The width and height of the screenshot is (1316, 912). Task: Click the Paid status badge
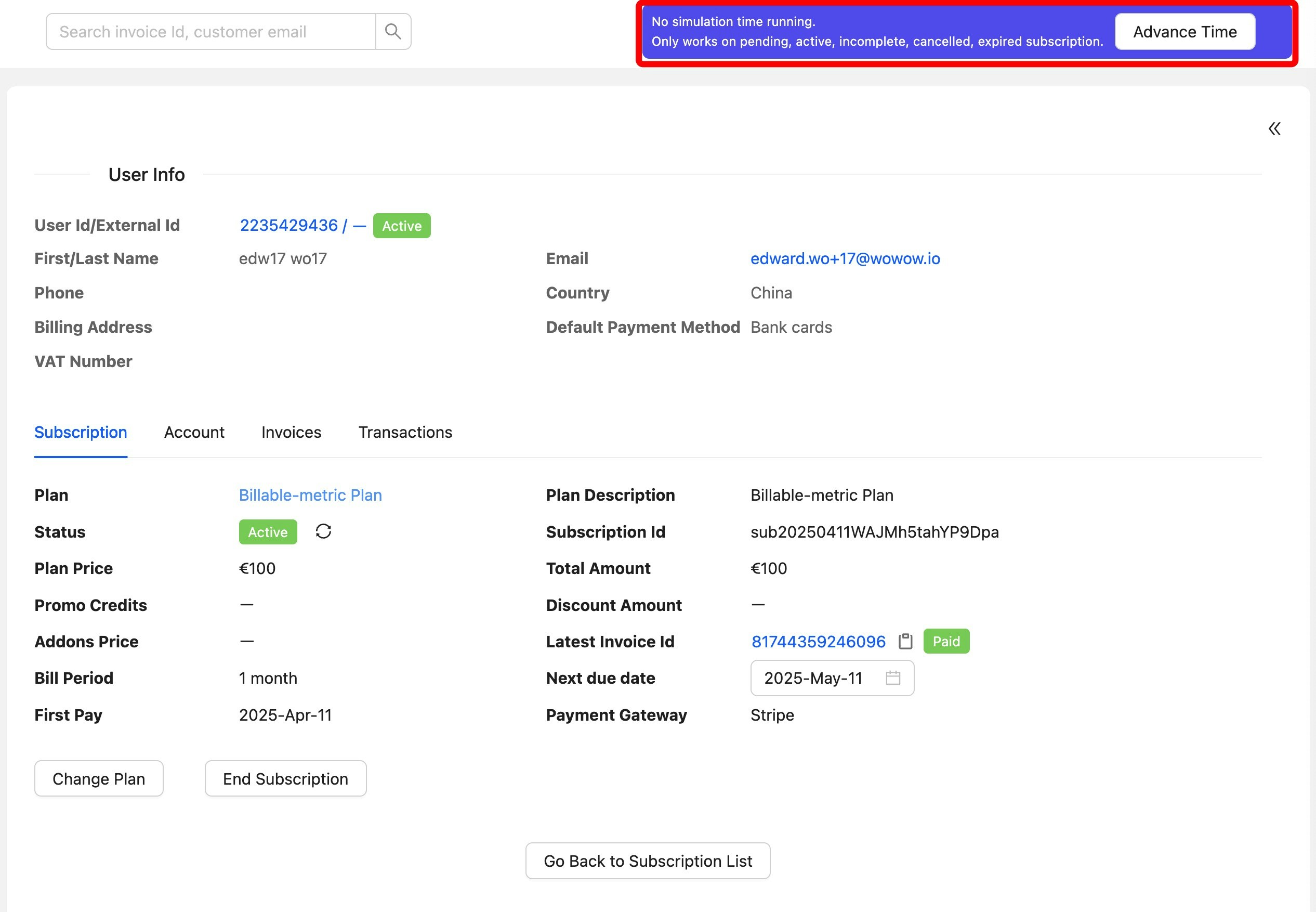[946, 641]
